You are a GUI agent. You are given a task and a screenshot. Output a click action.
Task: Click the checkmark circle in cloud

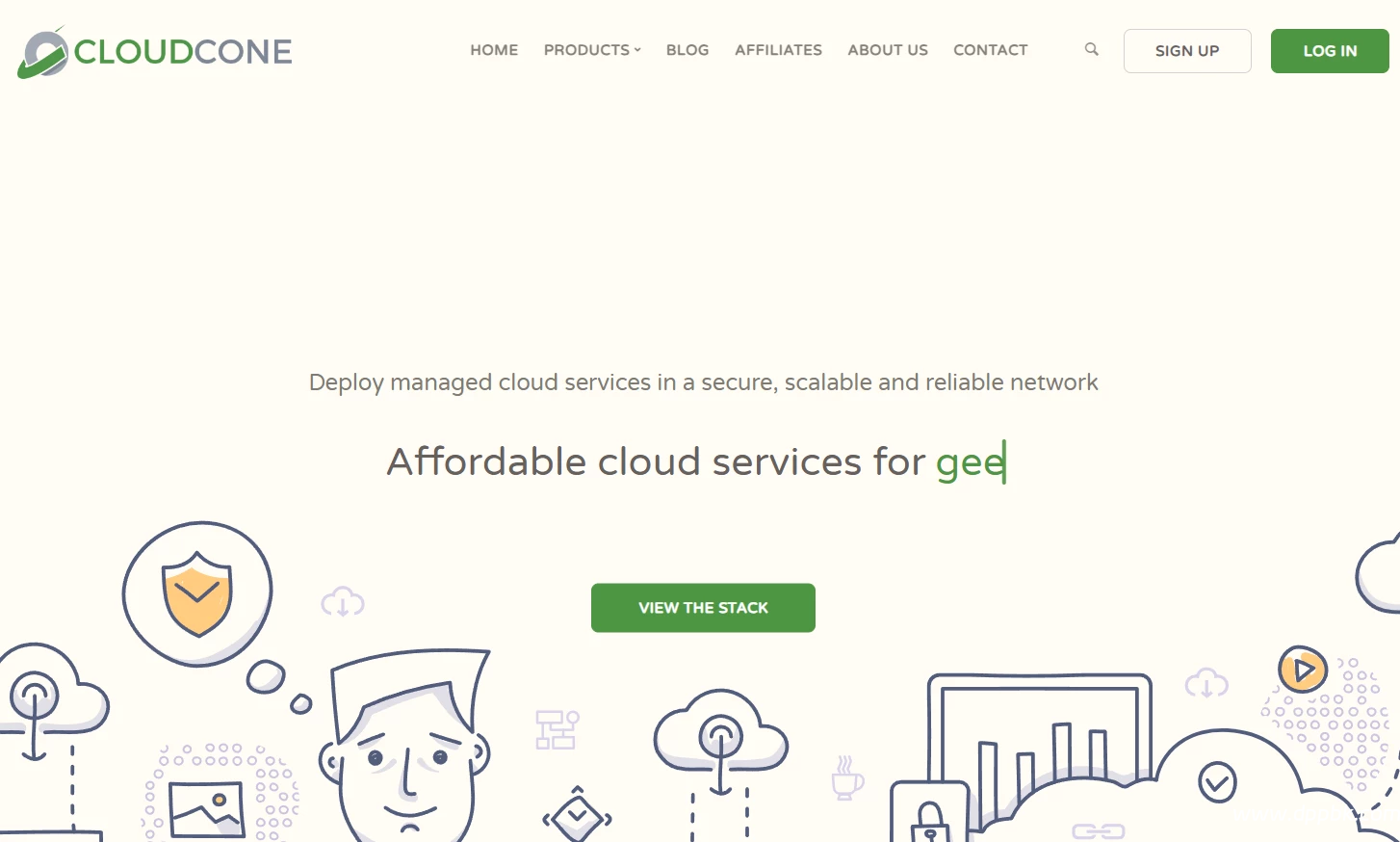(1217, 782)
